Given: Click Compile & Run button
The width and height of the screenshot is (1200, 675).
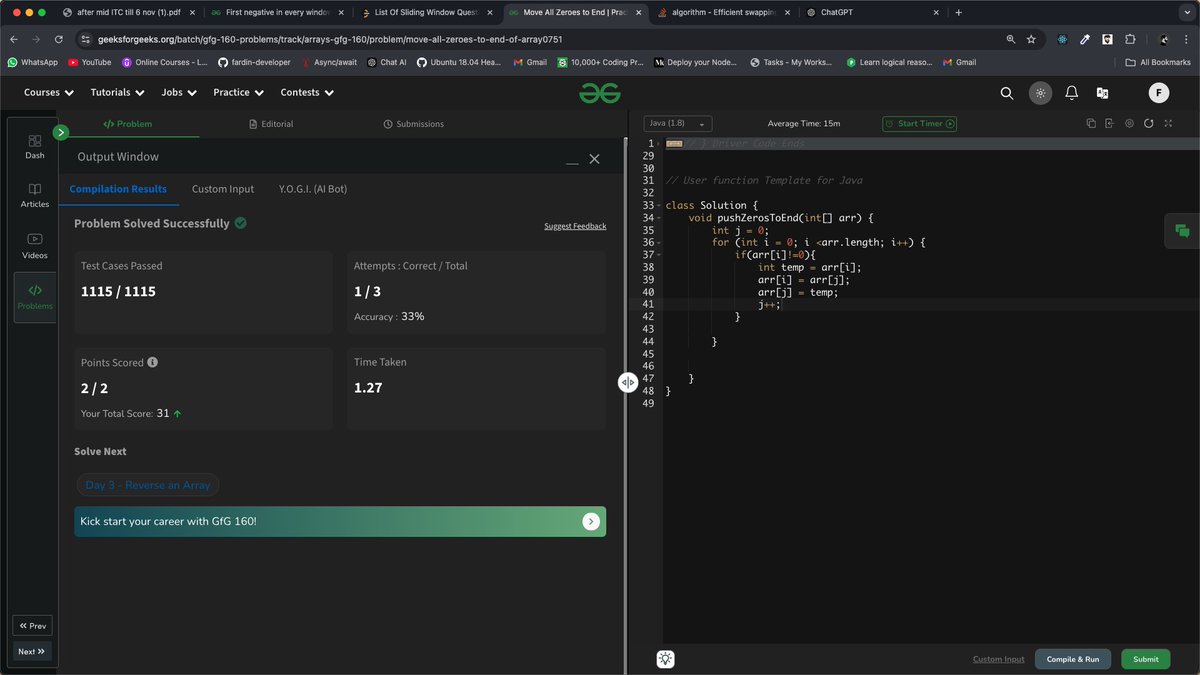Looking at the screenshot, I should point(1073,659).
